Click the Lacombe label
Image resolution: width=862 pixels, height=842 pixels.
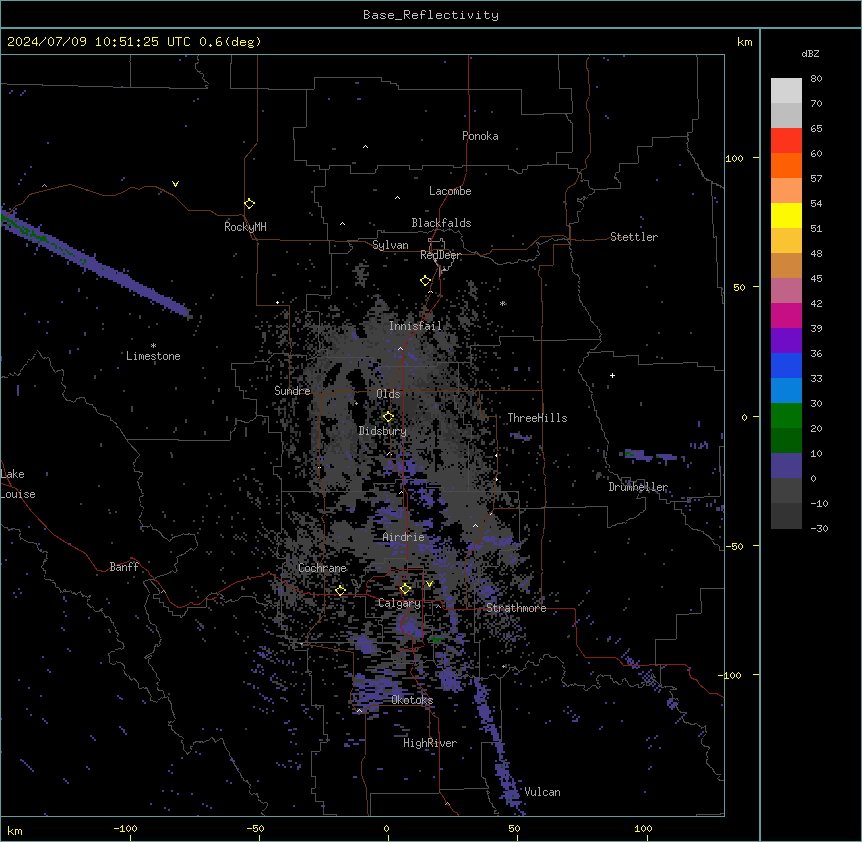450,191
